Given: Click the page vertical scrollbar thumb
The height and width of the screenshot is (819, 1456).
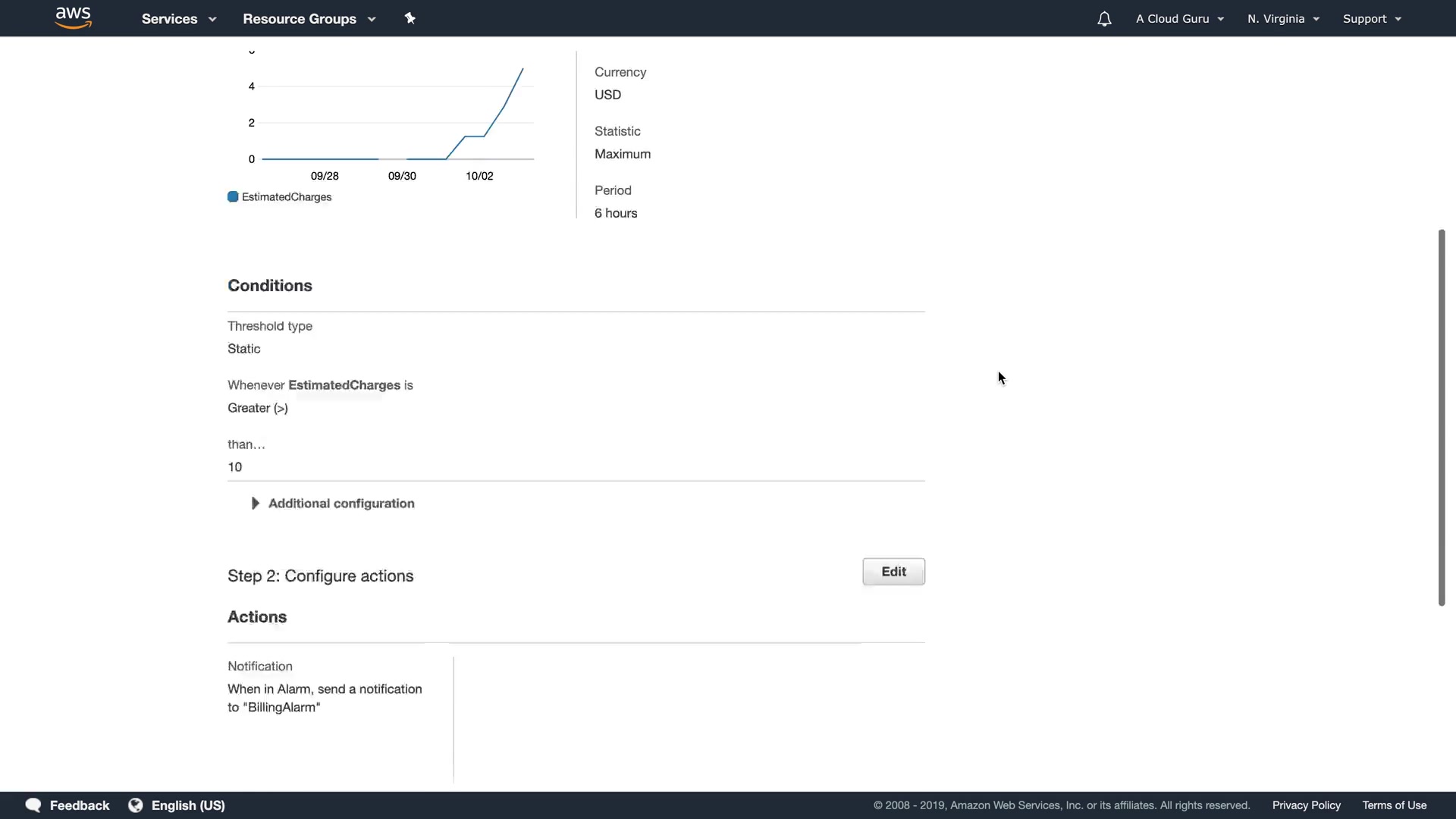Looking at the screenshot, I should point(1442,417).
